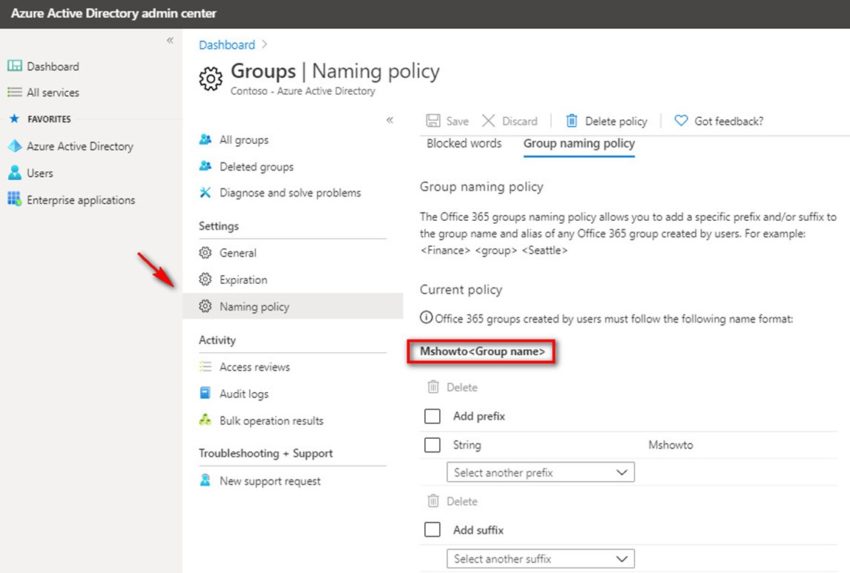
Task: Click the Users icon in favorites
Action: (15, 173)
